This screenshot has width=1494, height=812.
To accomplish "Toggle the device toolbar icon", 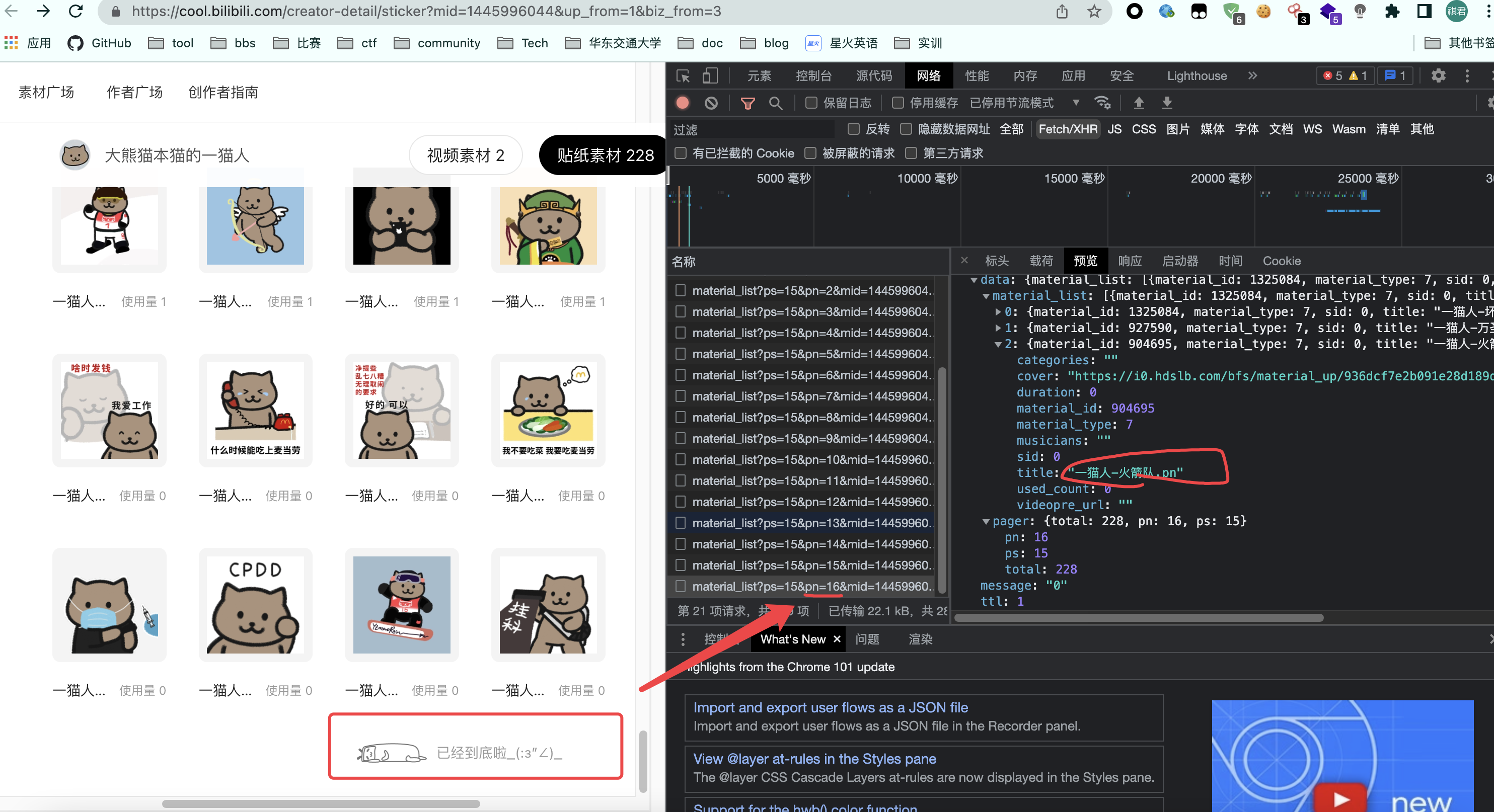I will tap(710, 76).
